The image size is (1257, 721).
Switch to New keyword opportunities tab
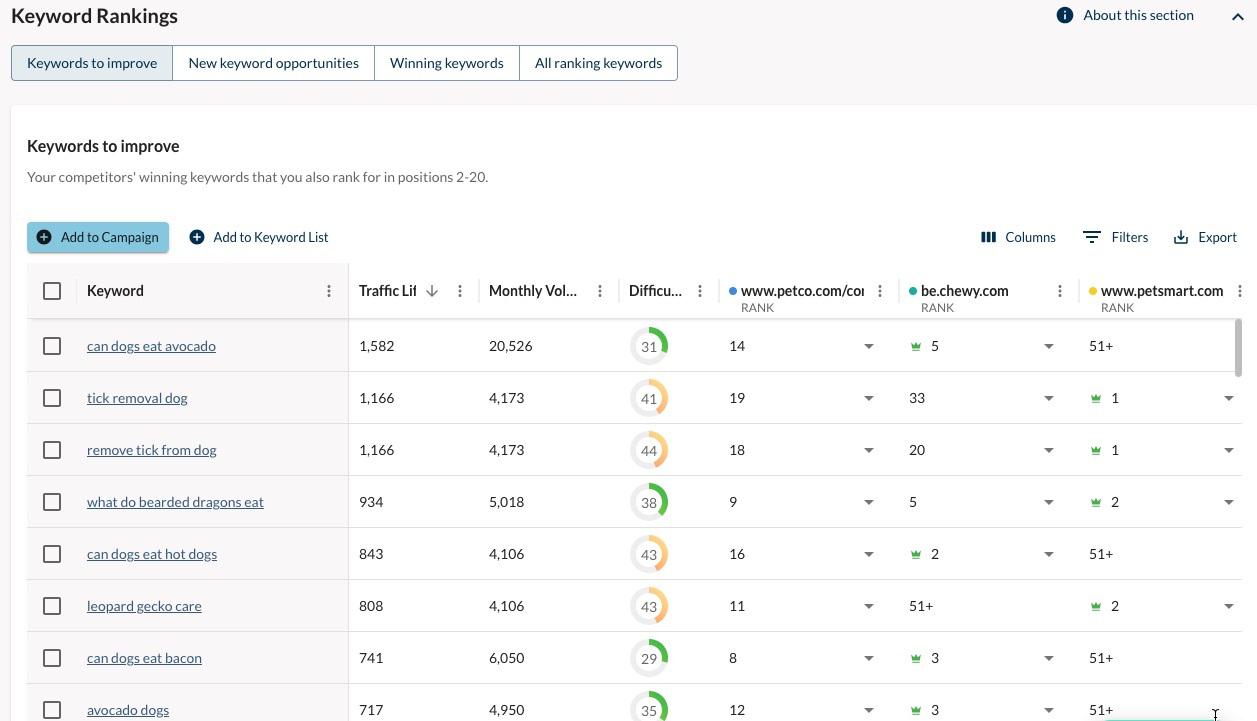[x=273, y=63]
